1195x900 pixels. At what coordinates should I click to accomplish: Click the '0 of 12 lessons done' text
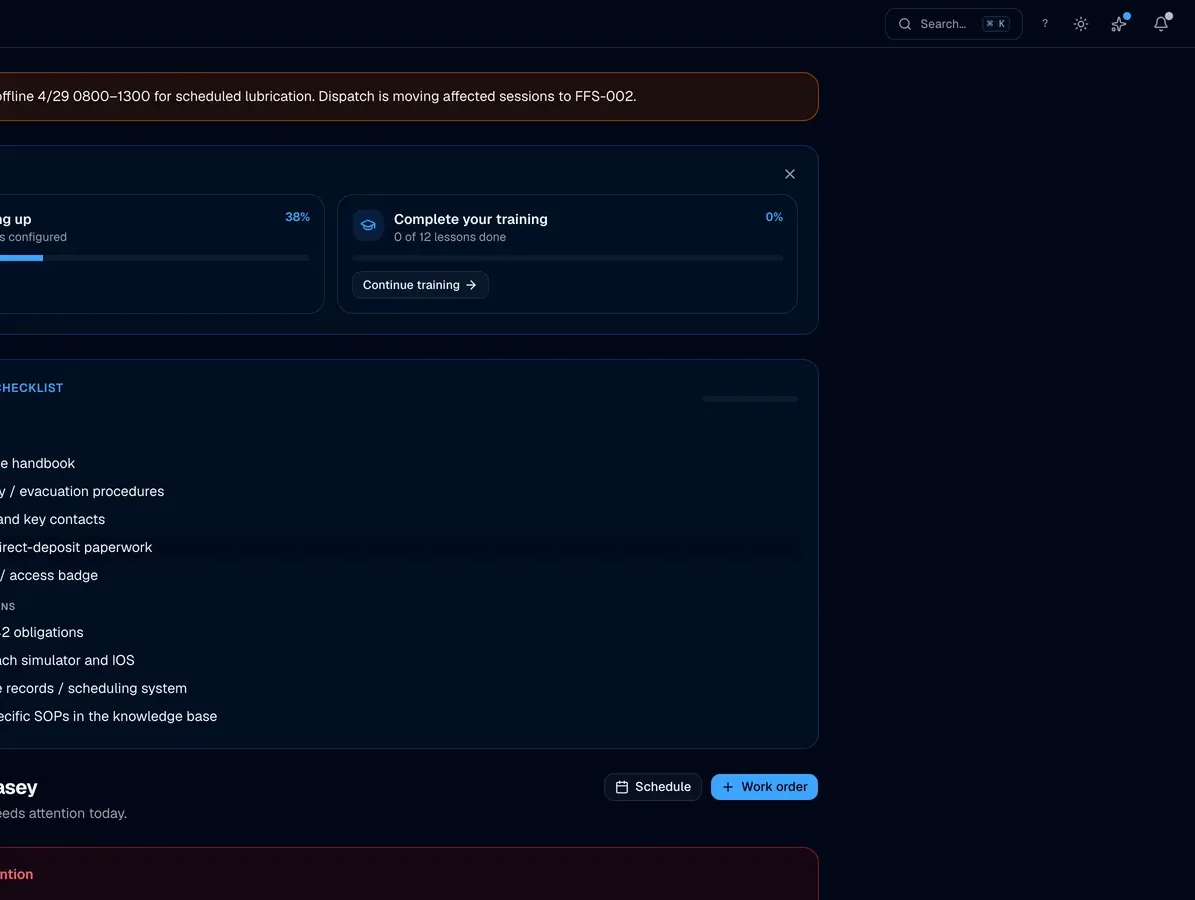450,237
